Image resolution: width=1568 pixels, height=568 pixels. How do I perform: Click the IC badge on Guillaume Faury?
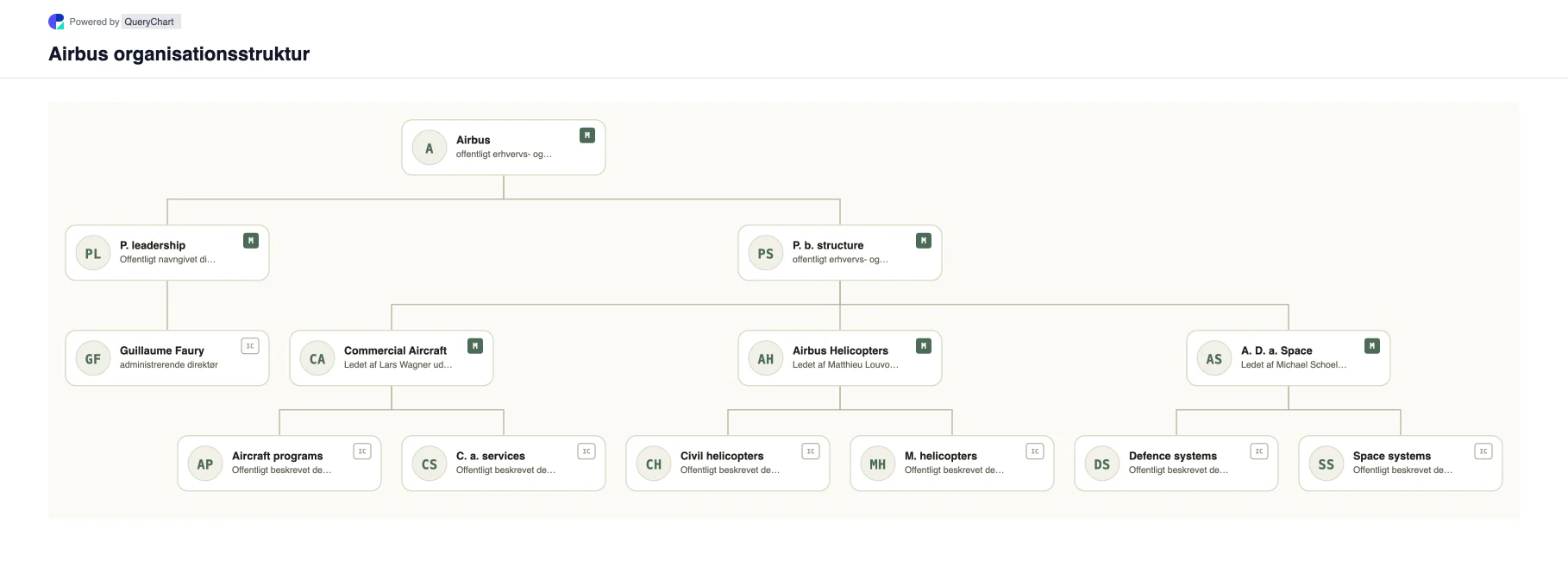pyautogui.click(x=250, y=346)
